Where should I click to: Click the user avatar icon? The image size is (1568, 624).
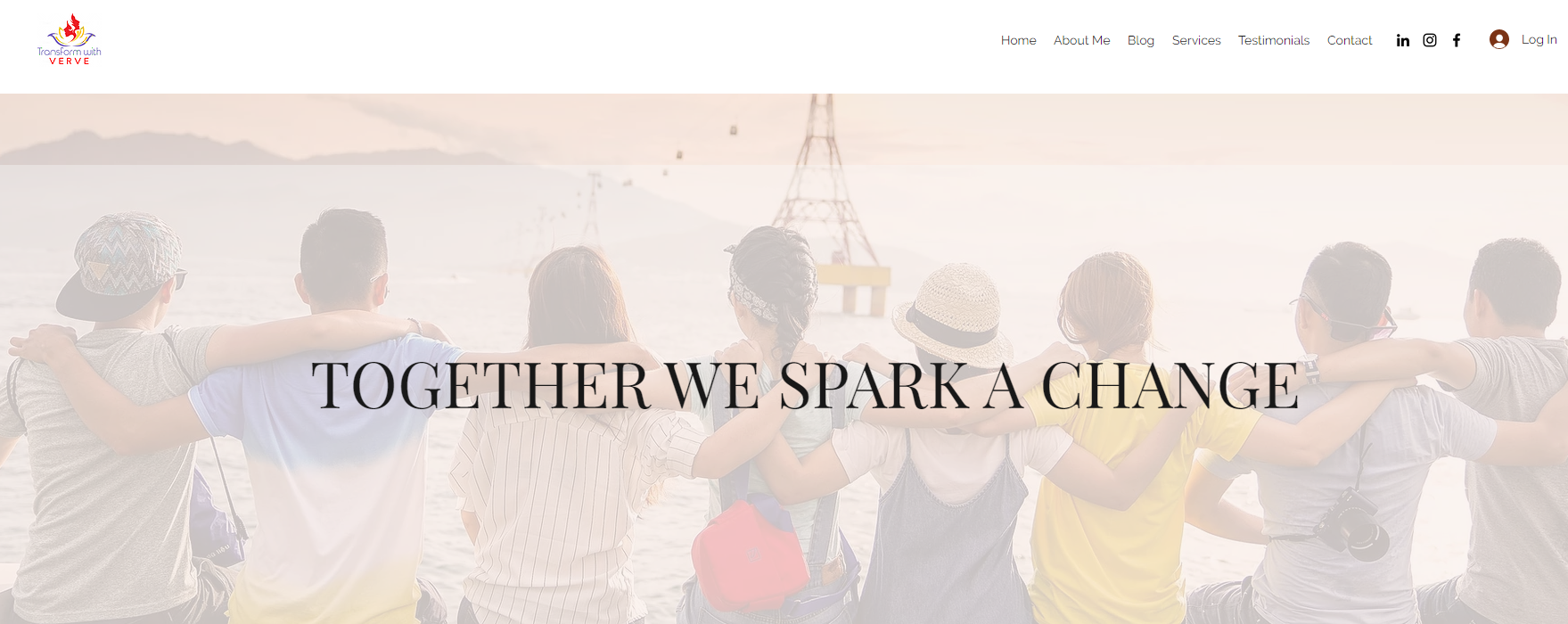click(1499, 39)
